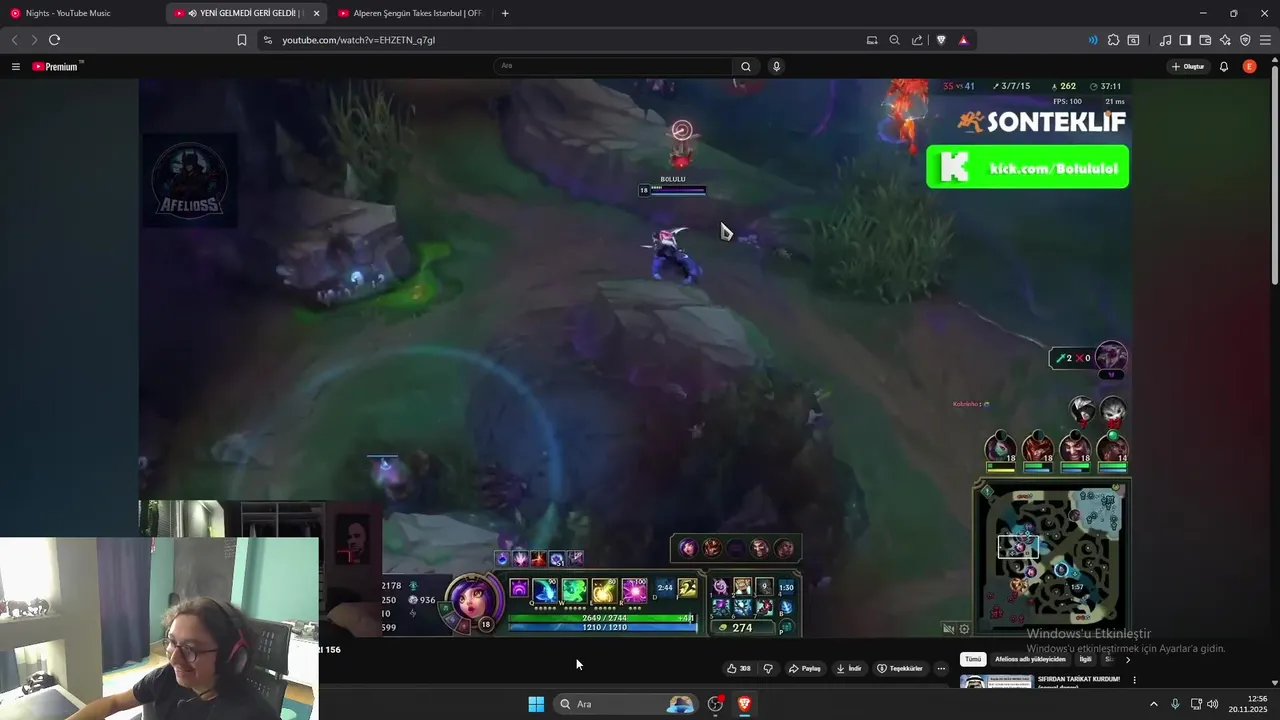
Task: Click the Oluştur create button
Action: [1189, 67]
